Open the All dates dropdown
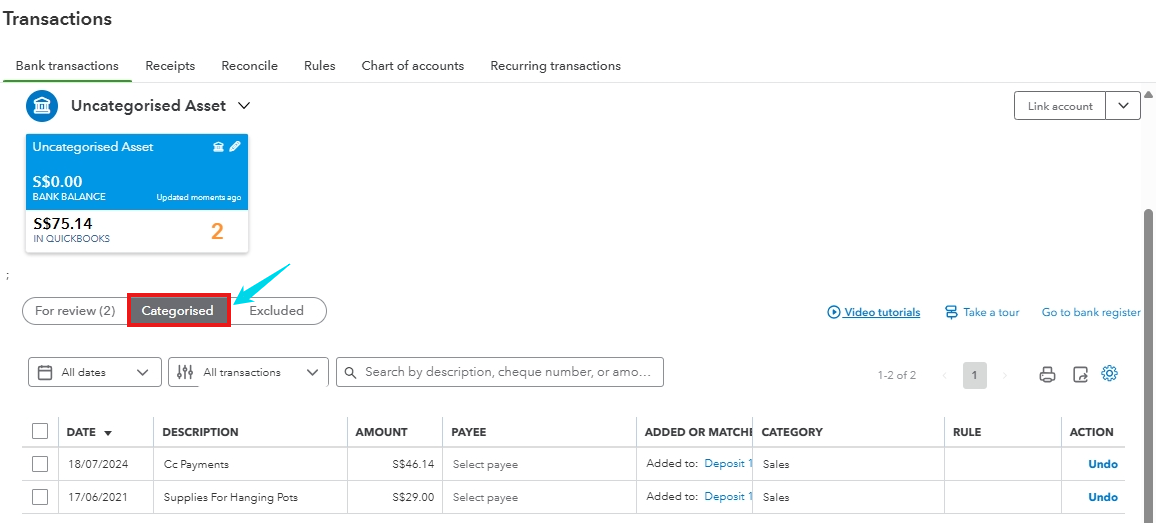Viewport: 1156px width, 523px height. (94, 373)
